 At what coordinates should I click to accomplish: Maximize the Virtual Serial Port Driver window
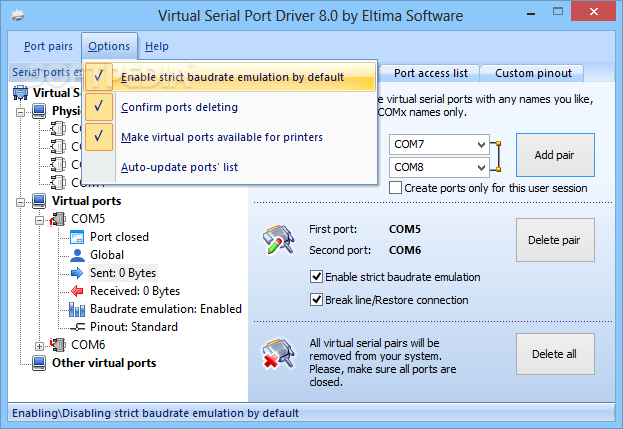point(558,12)
